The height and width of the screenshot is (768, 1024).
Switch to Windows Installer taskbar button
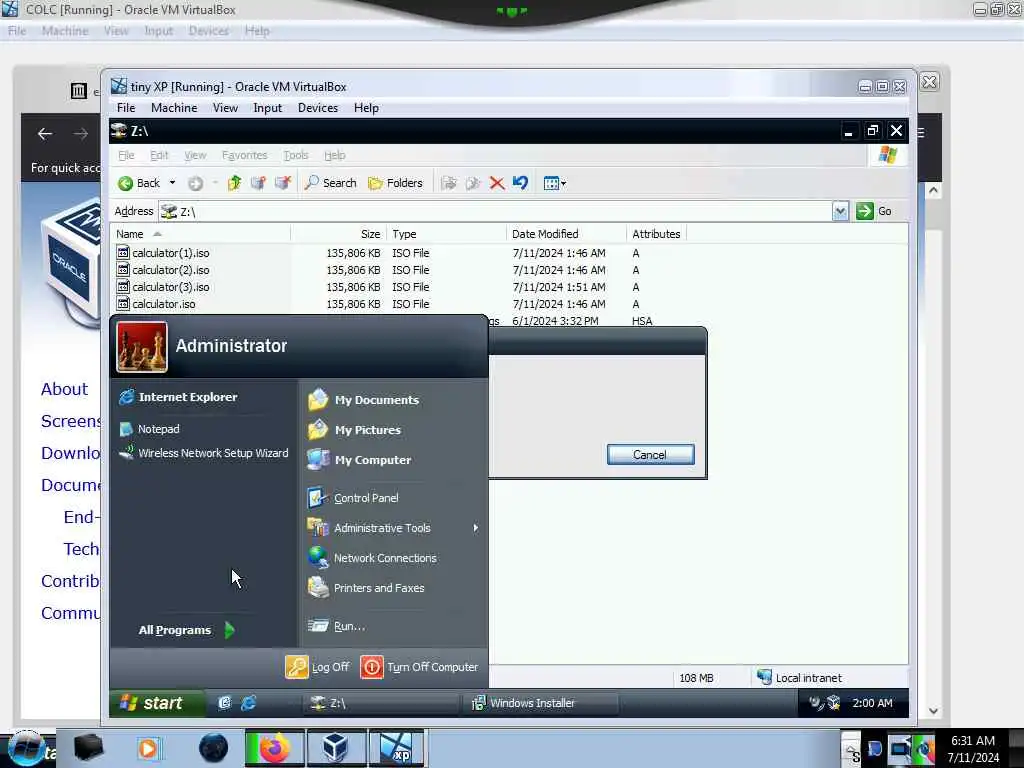541,703
